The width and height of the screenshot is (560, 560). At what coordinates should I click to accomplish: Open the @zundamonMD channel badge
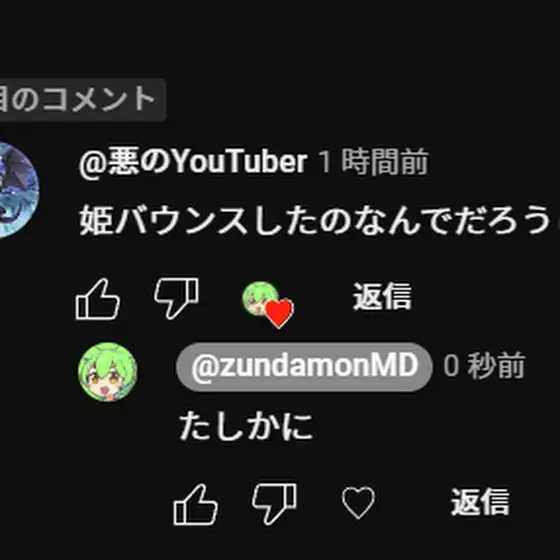[x=304, y=367]
